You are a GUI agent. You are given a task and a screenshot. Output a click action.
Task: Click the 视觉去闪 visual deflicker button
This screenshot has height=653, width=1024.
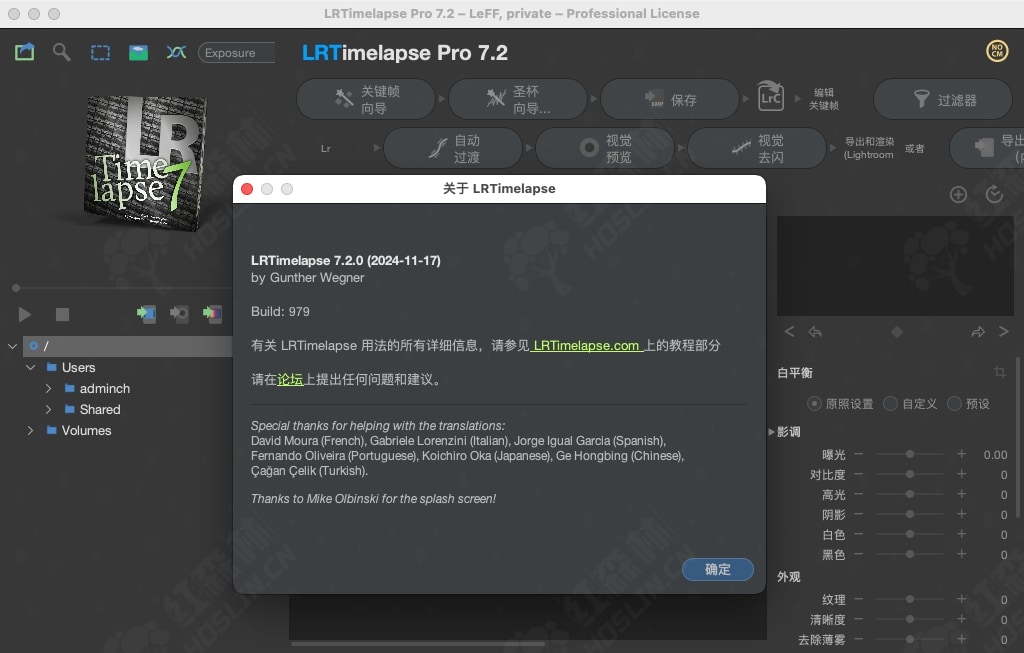point(757,148)
